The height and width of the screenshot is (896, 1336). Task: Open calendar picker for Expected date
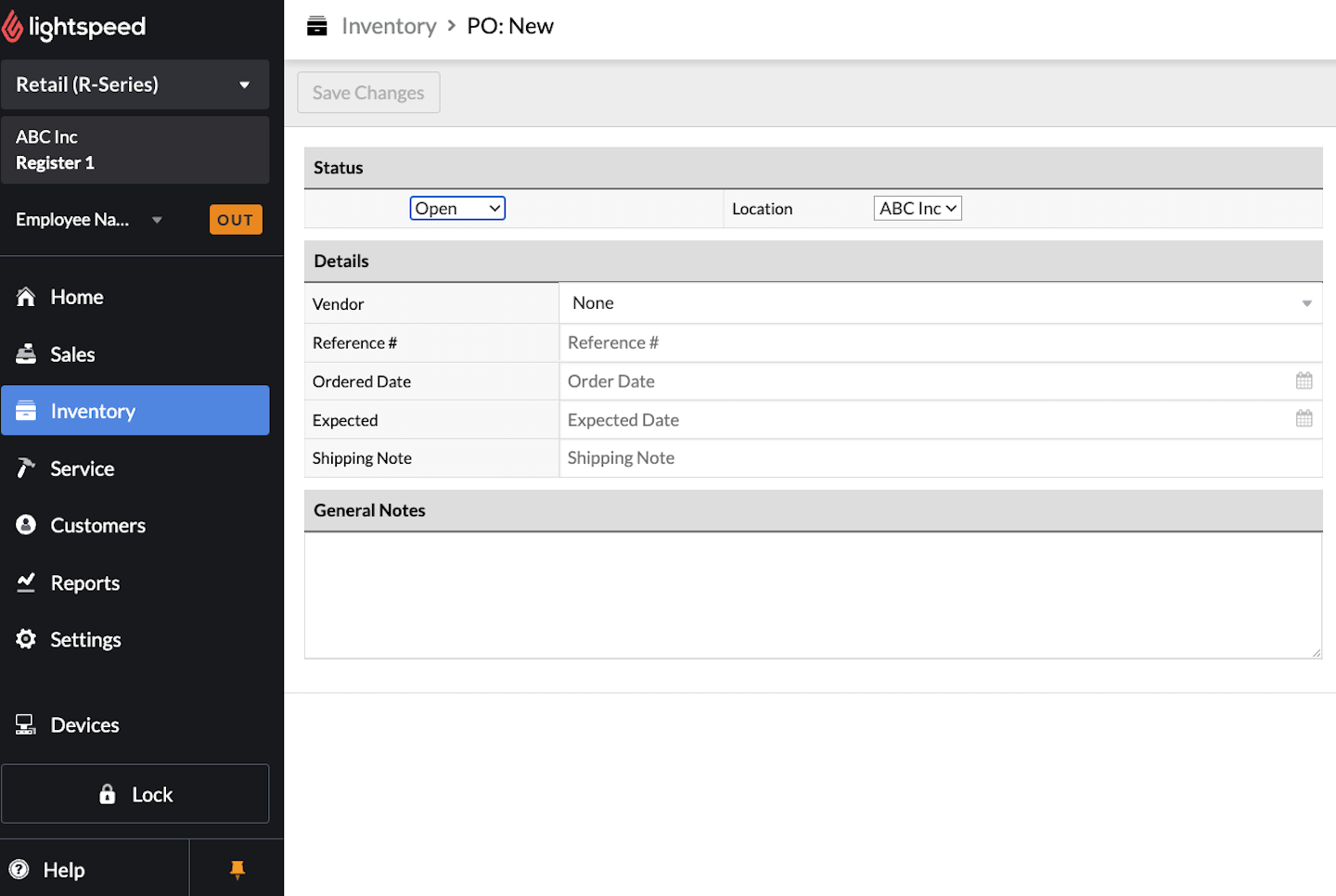tap(1304, 419)
